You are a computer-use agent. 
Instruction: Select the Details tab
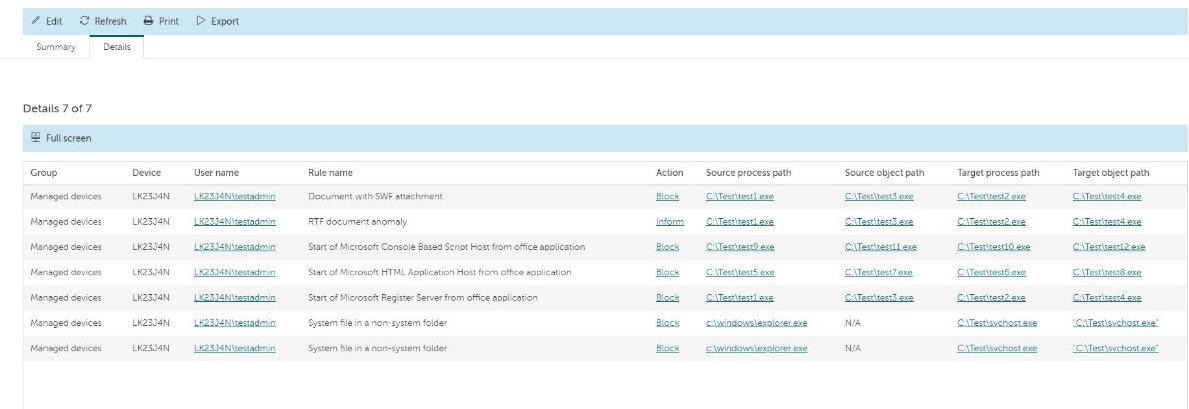117,47
